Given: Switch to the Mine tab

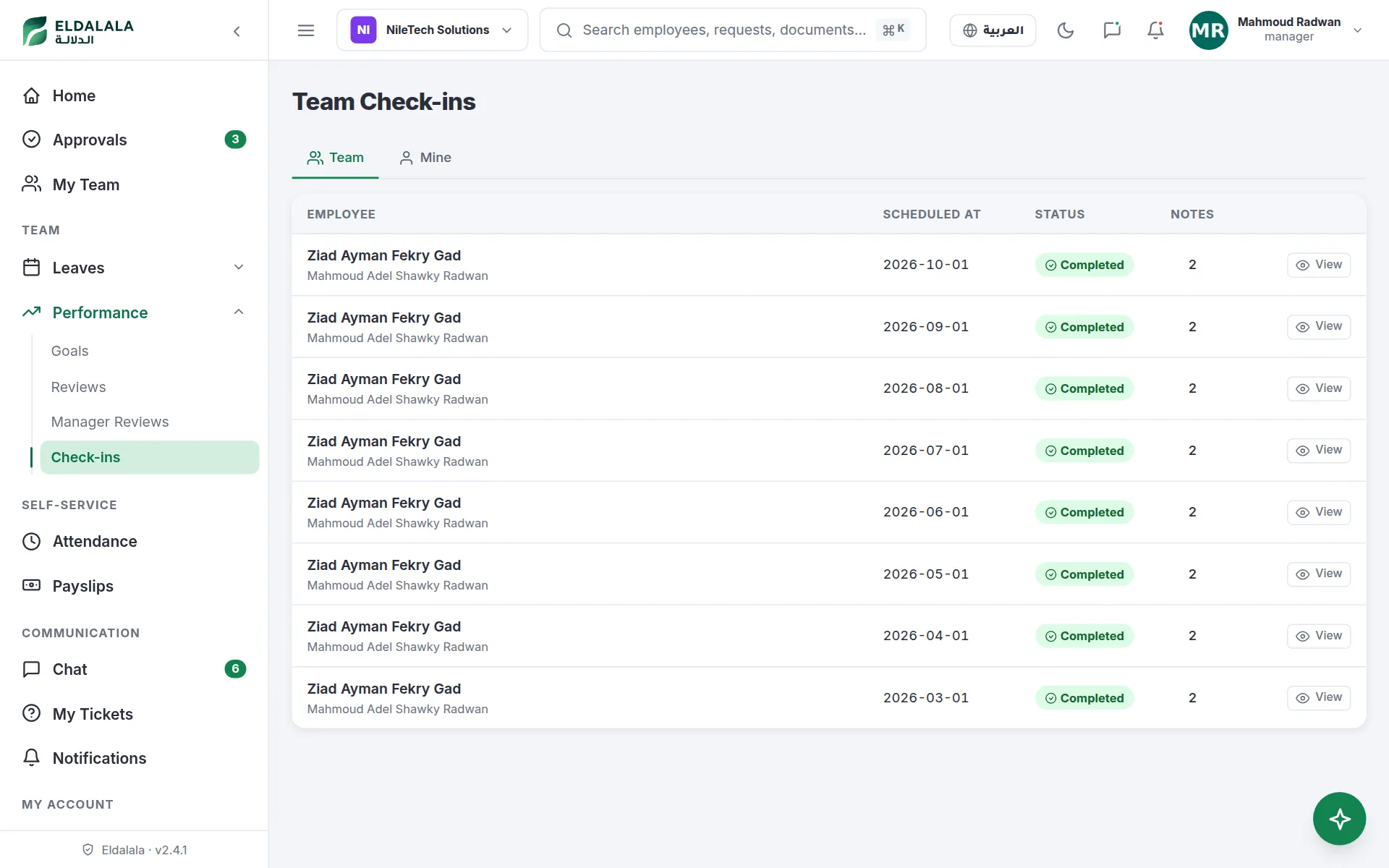Looking at the screenshot, I should (425, 158).
